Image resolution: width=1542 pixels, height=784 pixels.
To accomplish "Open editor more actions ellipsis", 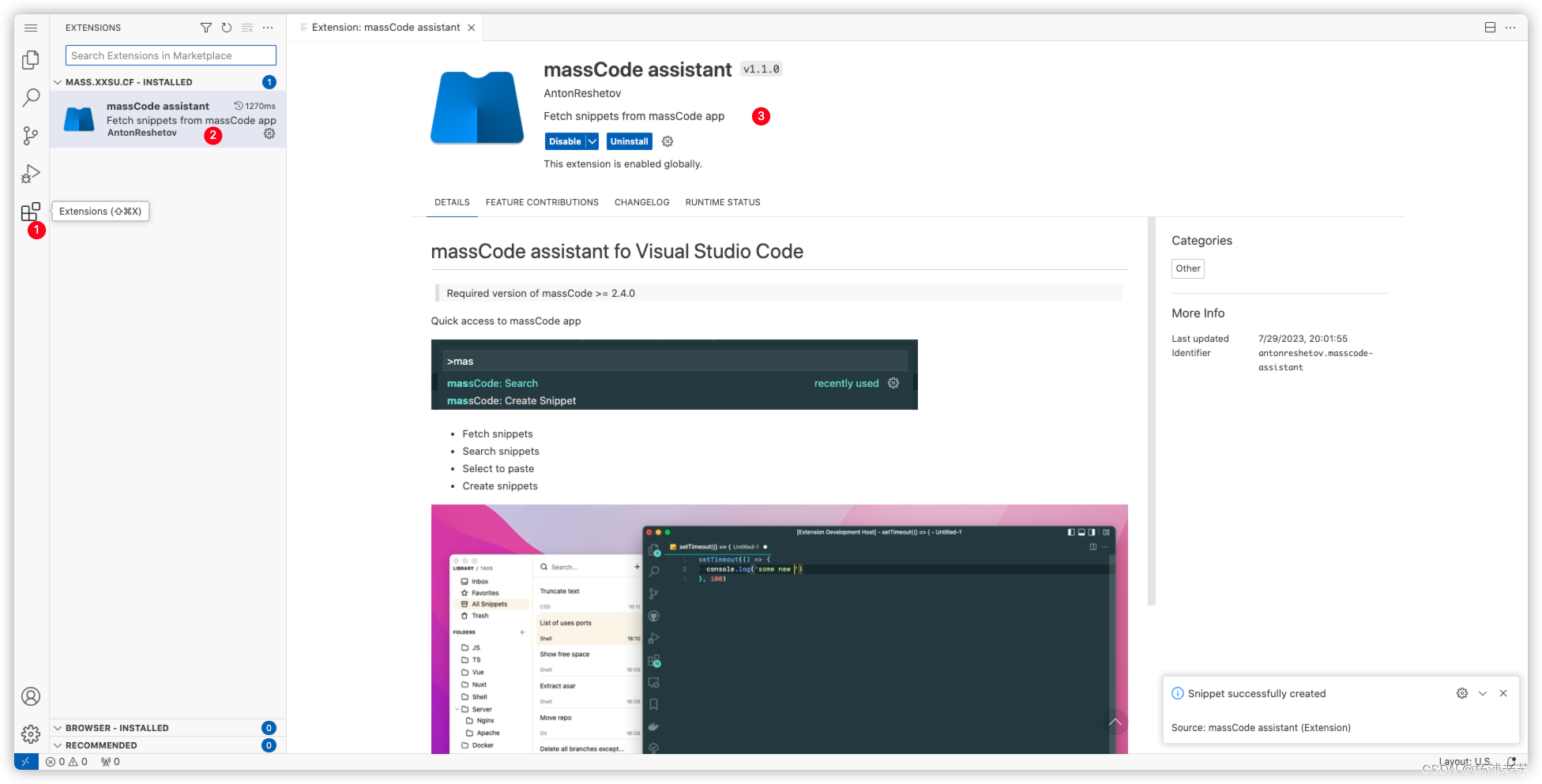I will 1510,28.
